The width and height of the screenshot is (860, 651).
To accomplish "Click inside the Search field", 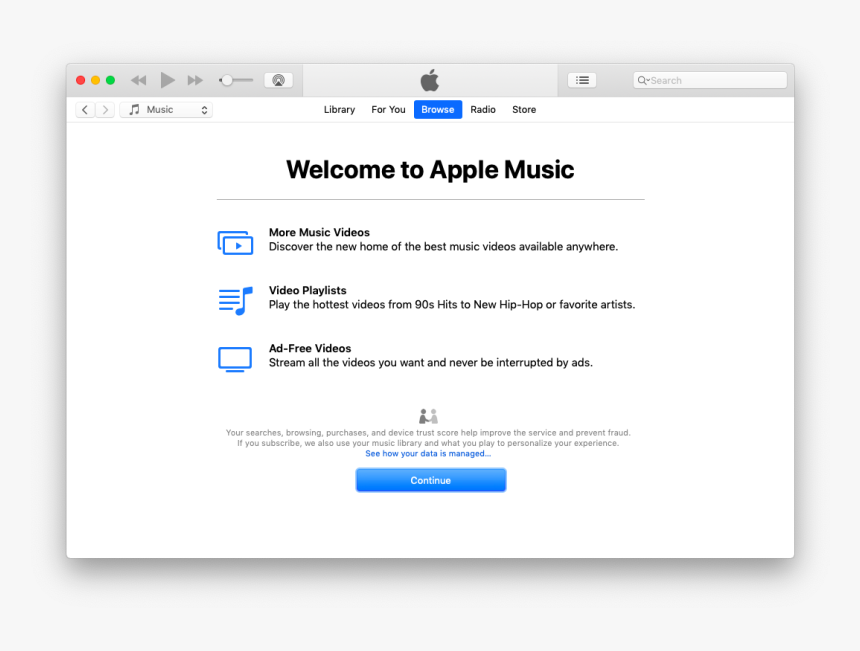I will tap(710, 79).
